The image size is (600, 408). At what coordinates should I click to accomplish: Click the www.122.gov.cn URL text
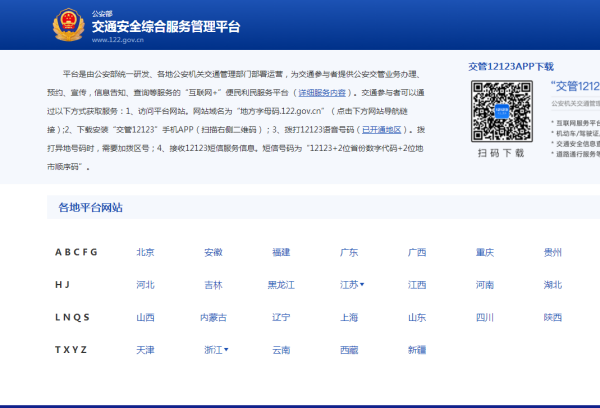coord(118,40)
